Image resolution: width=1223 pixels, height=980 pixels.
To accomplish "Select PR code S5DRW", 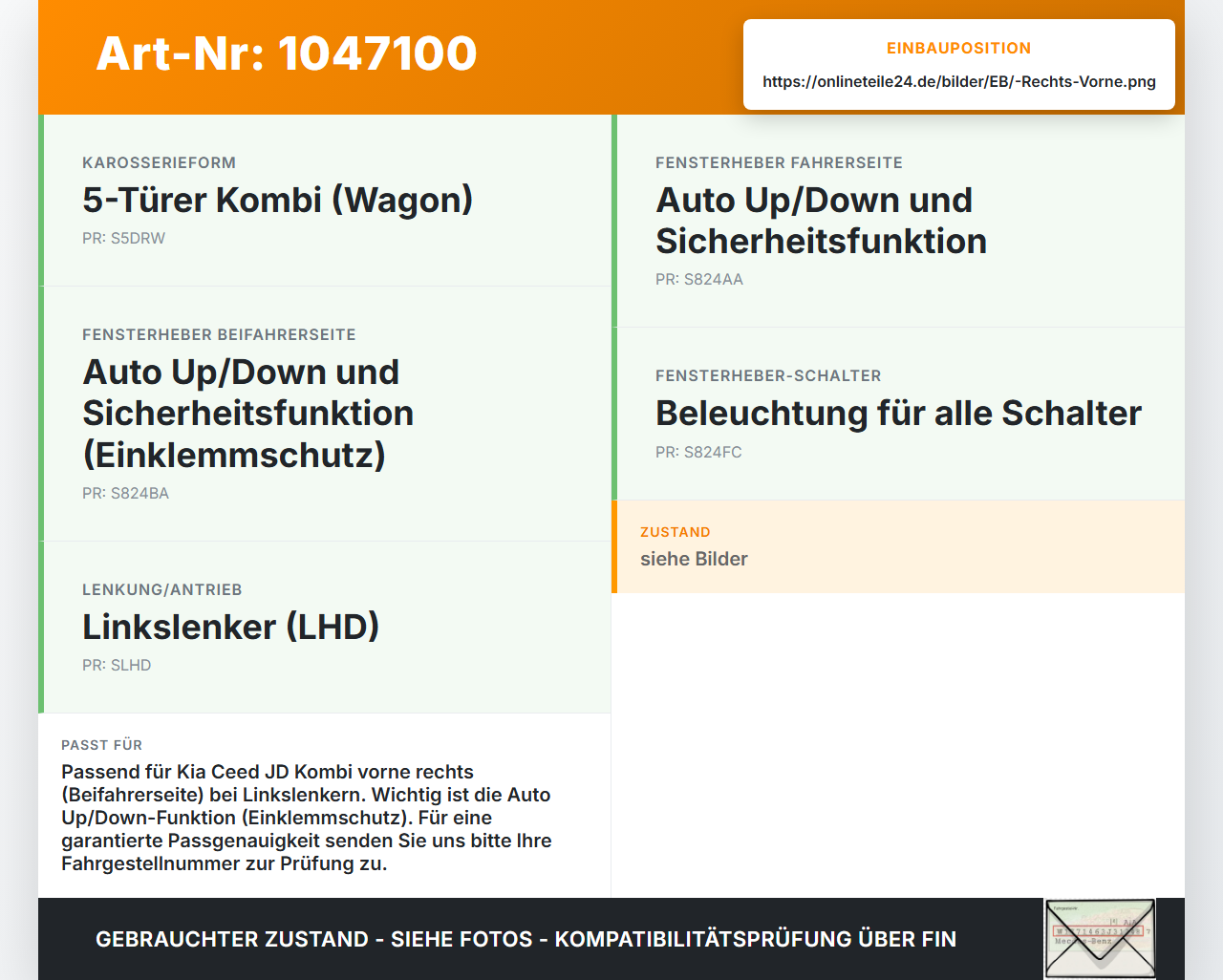I will click(123, 239).
